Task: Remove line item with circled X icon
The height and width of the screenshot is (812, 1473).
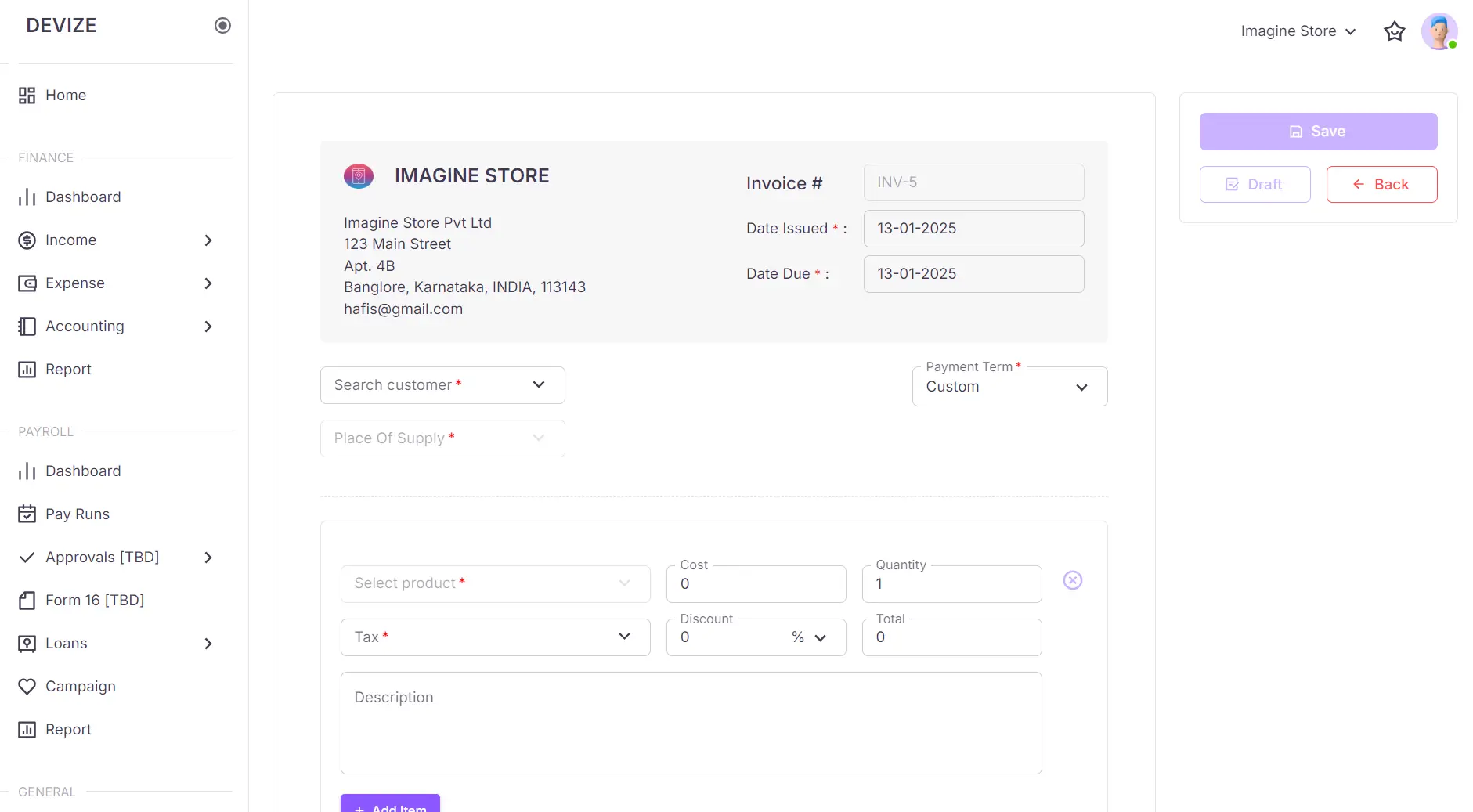Action: (1073, 580)
